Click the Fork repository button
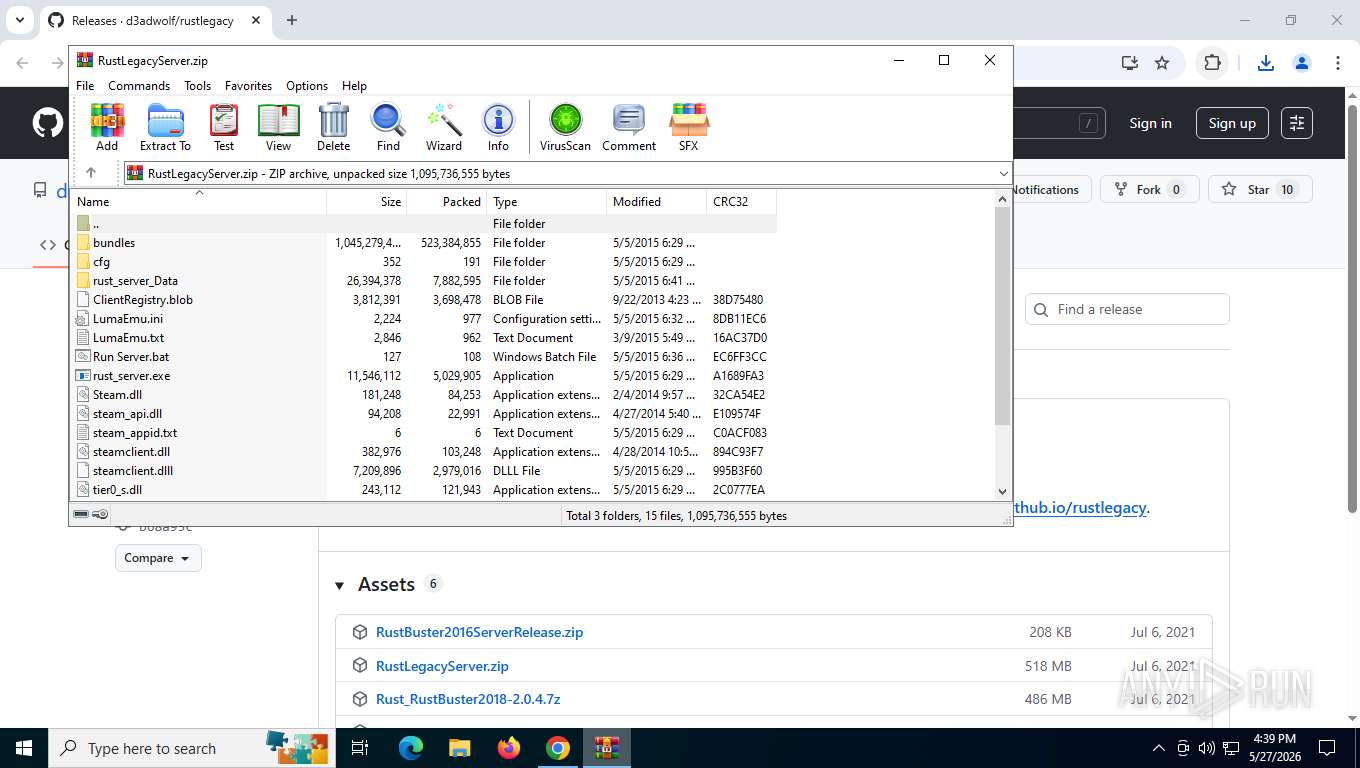This screenshot has width=1360, height=768. pyautogui.click(x=1148, y=189)
